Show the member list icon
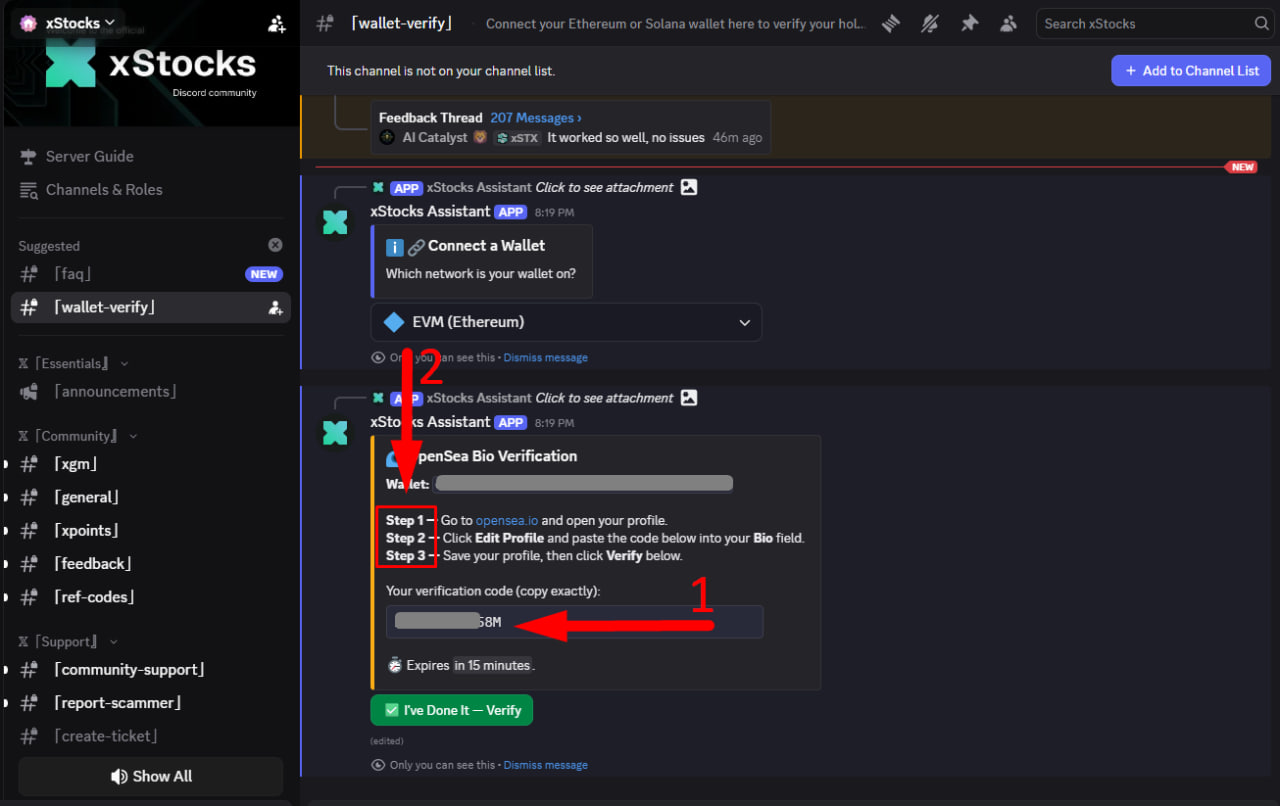 coord(1008,23)
